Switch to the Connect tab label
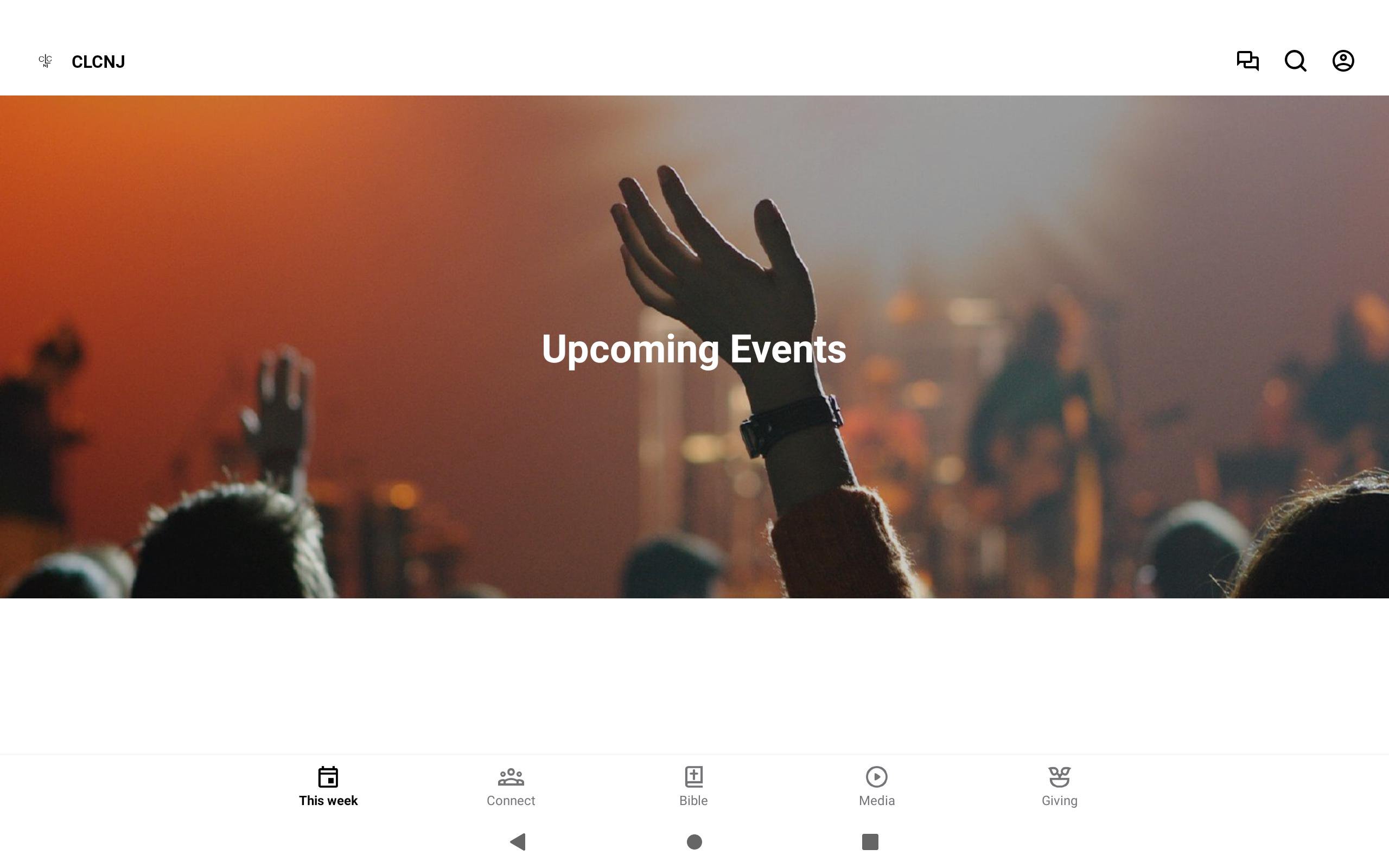The height and width of the screenshot is (868, 1389). tap(511, 800)
